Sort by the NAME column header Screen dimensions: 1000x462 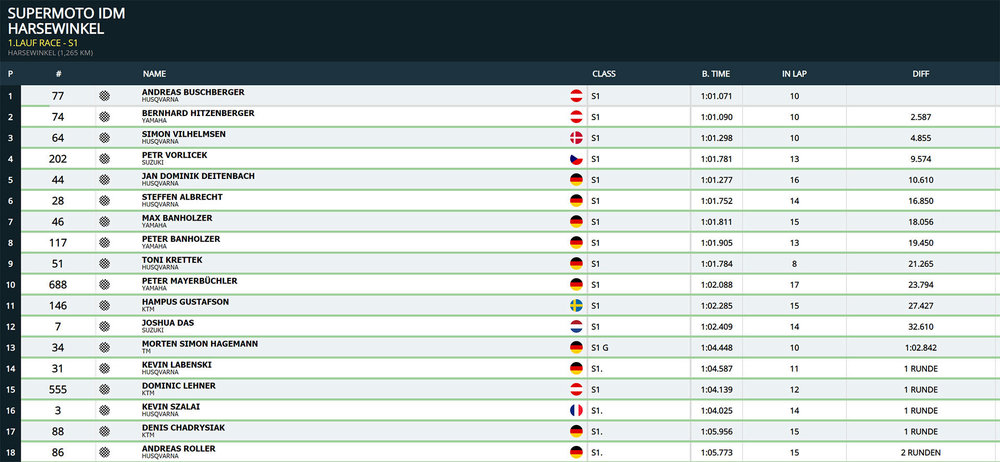154,74
